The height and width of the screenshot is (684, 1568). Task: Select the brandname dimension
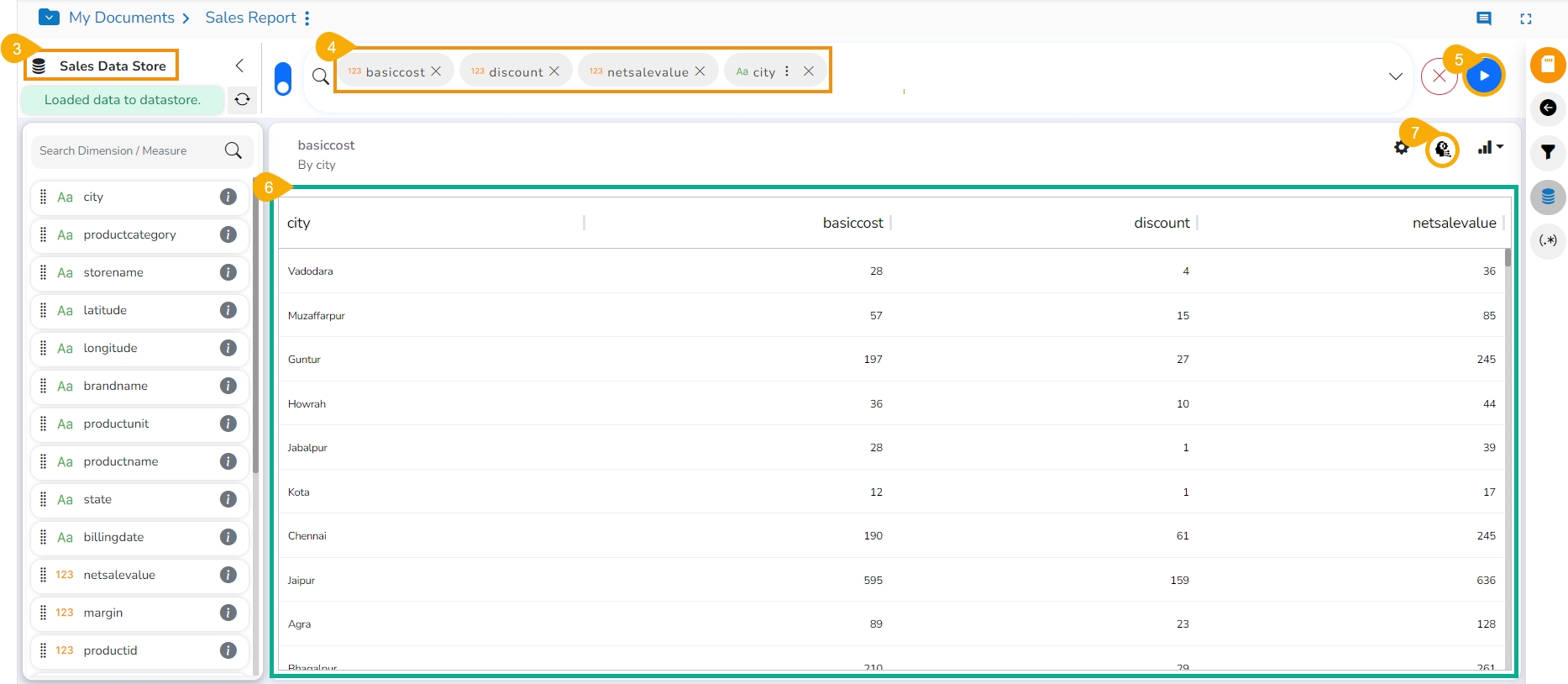tap(139, 386)
